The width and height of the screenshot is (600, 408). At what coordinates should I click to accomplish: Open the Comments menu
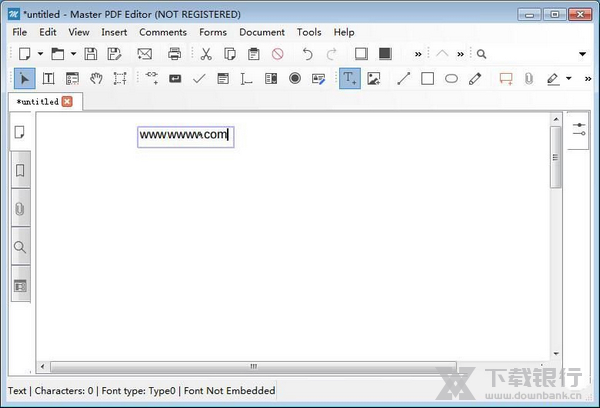(x=163, y=32)
